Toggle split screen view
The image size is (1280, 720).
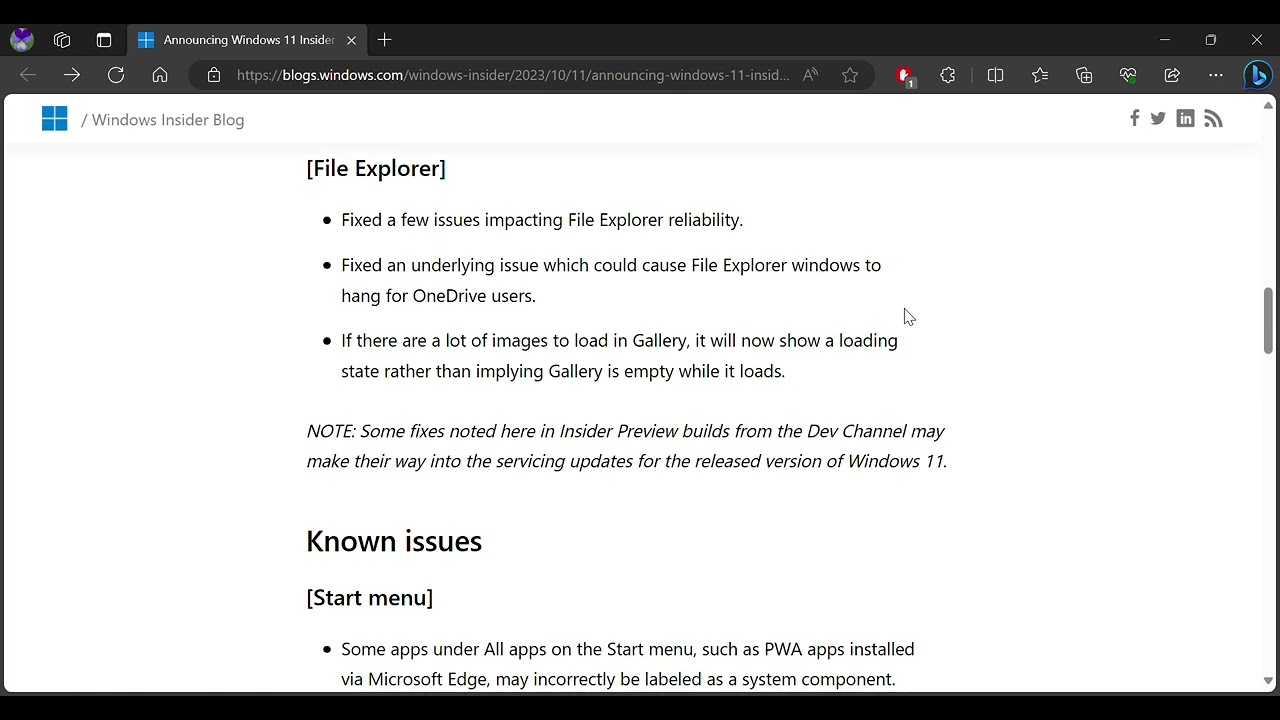[x=996, y=75]
